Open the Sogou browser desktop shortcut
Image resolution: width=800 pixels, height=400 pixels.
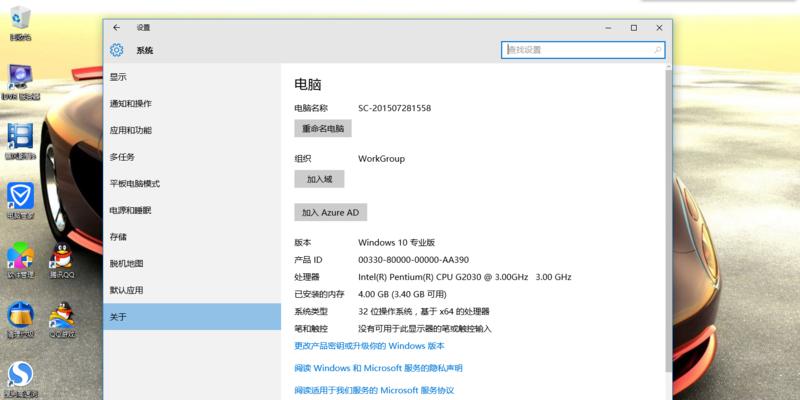coord(20,379)
